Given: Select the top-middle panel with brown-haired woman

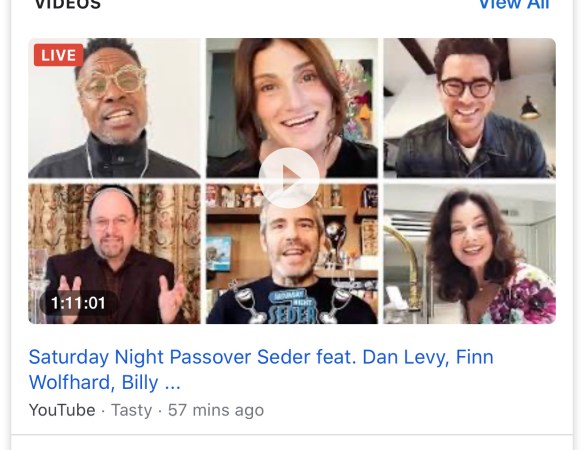Looking at the screenshot, I should click(292, 108).
